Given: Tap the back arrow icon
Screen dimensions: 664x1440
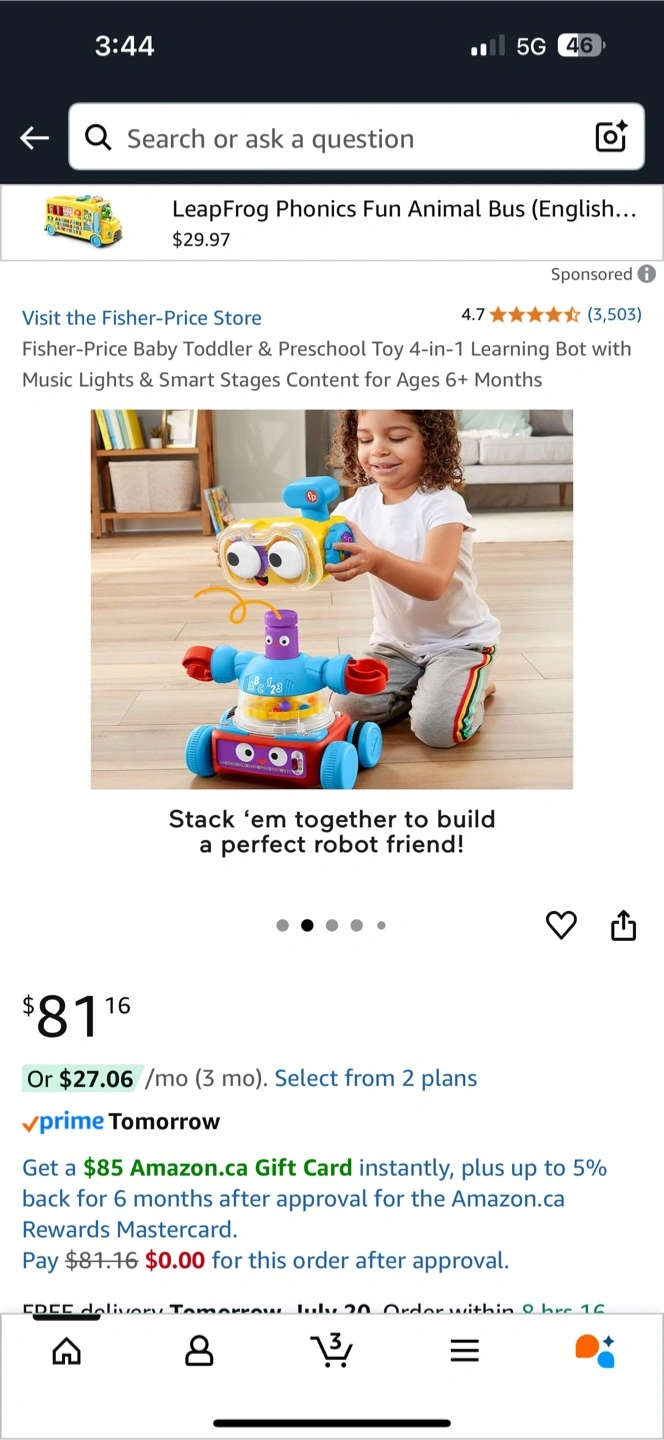Looking at the screenshot, I should (x=35, y=138).
